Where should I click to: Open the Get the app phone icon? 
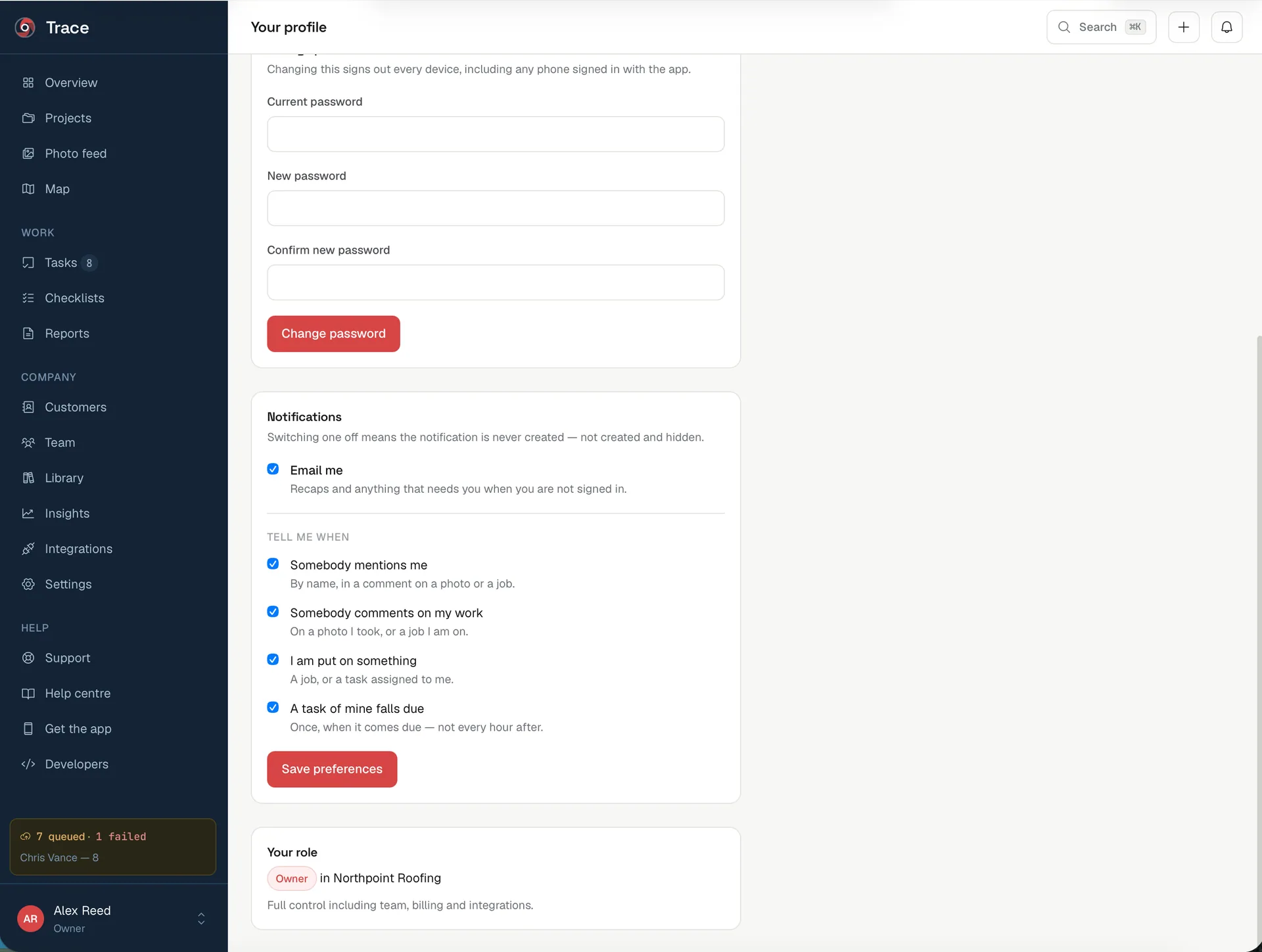(28, 729)
